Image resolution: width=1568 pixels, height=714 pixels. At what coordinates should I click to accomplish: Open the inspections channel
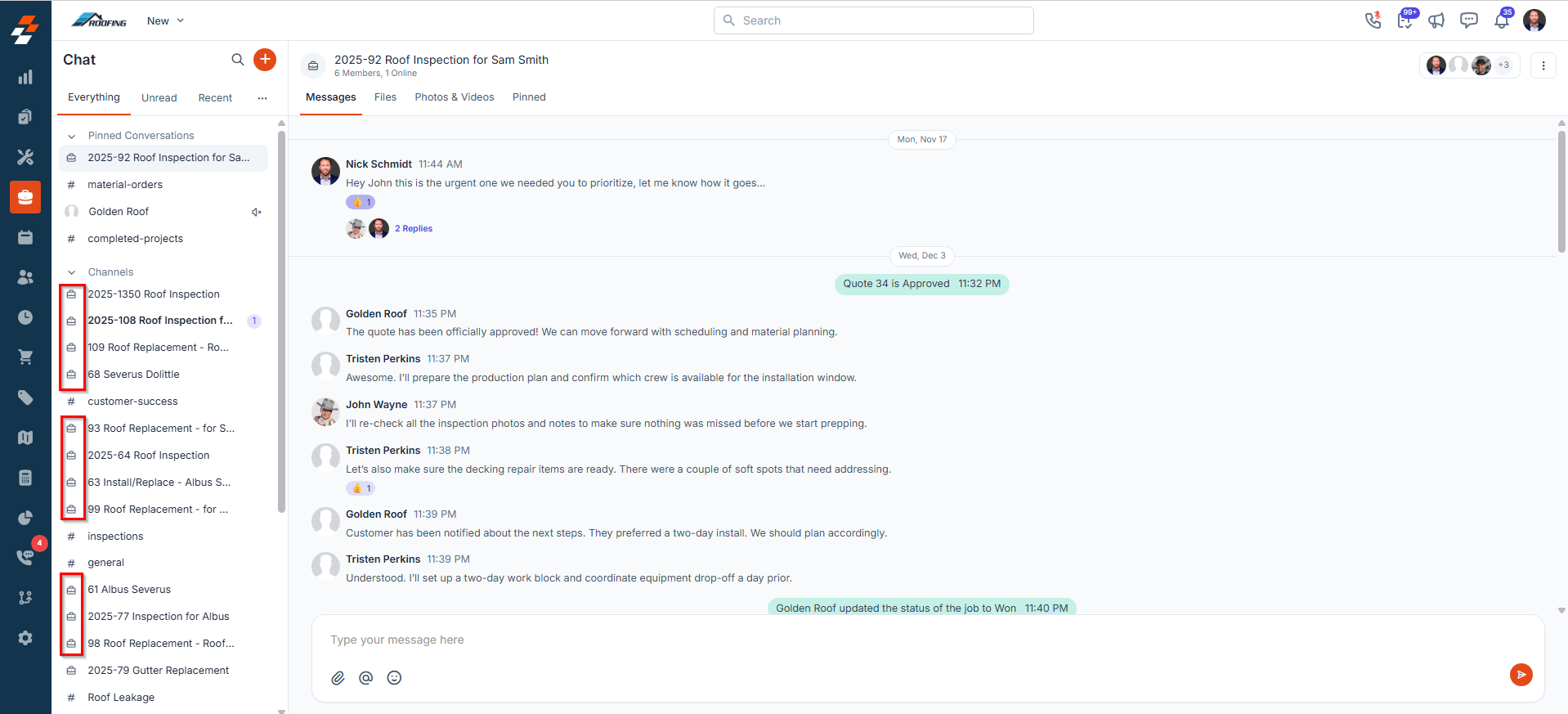[x=164, y=537]
